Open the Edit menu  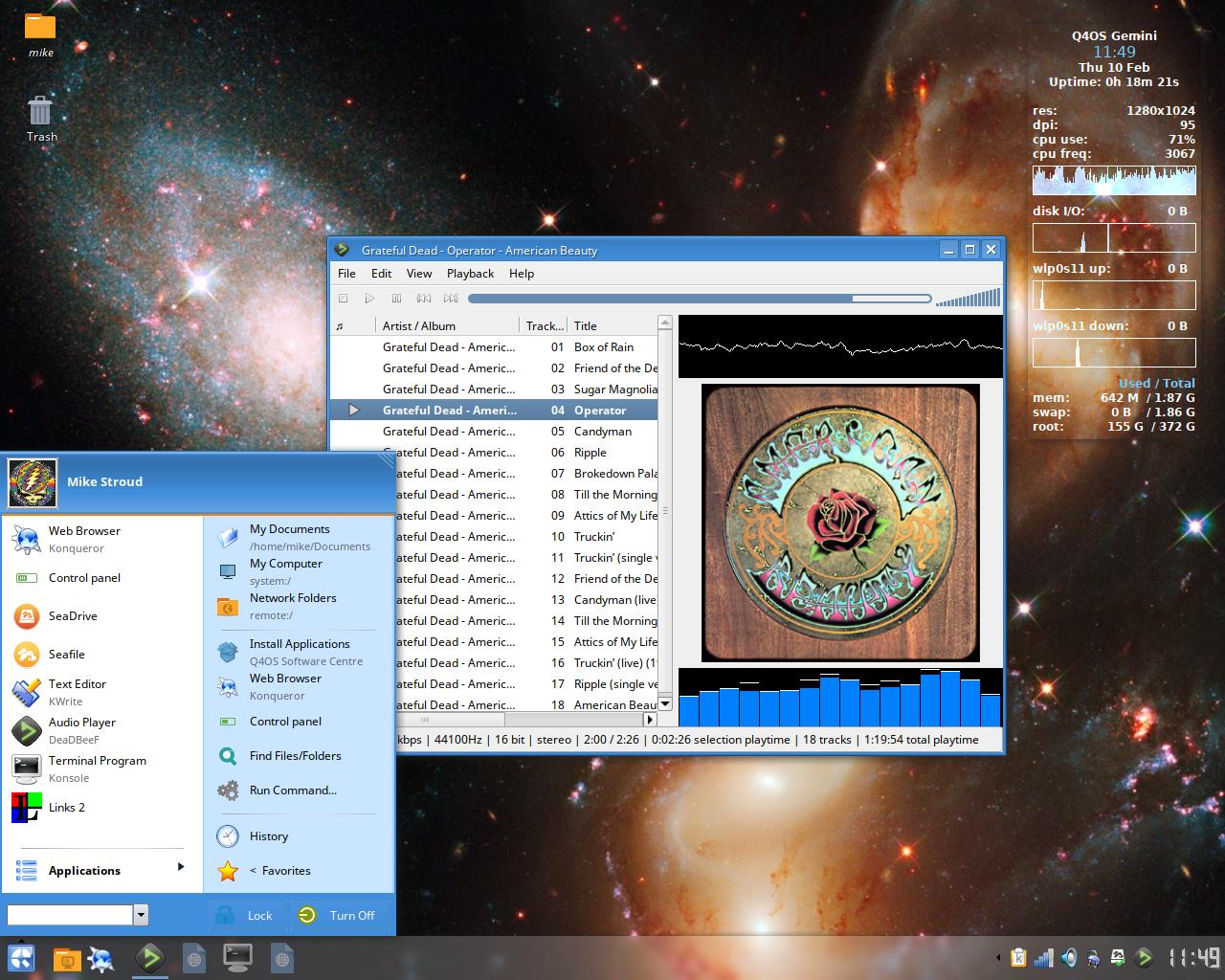(381, 274)
